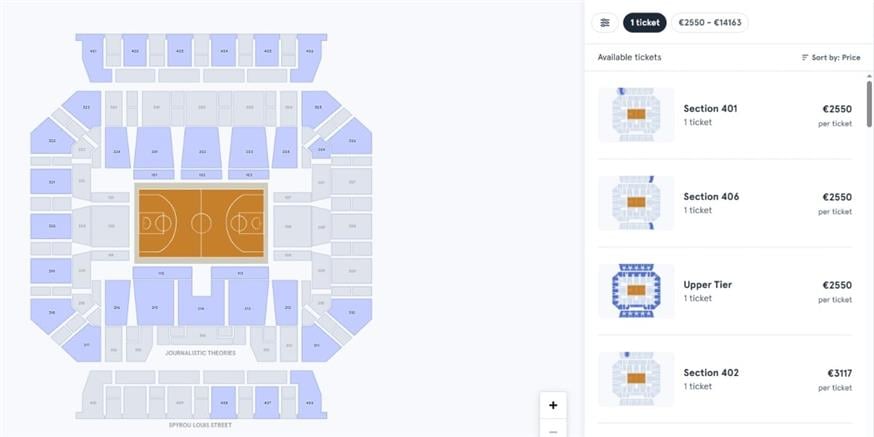This screenshot has width=874, height=437.
Task: Zoom out with the minus button
Action: click(553, 431)
